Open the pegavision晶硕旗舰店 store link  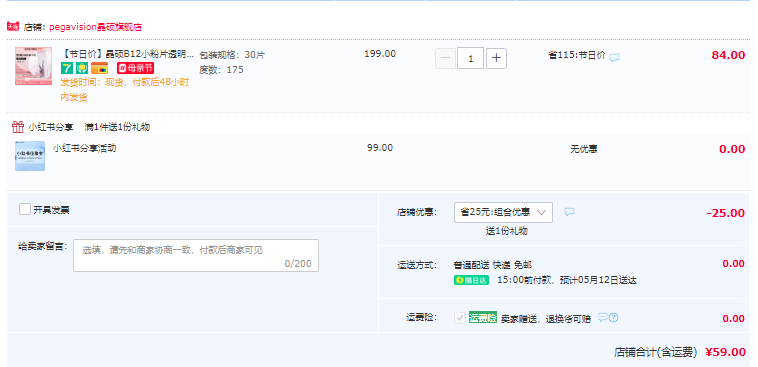click(x=95, y=27)
